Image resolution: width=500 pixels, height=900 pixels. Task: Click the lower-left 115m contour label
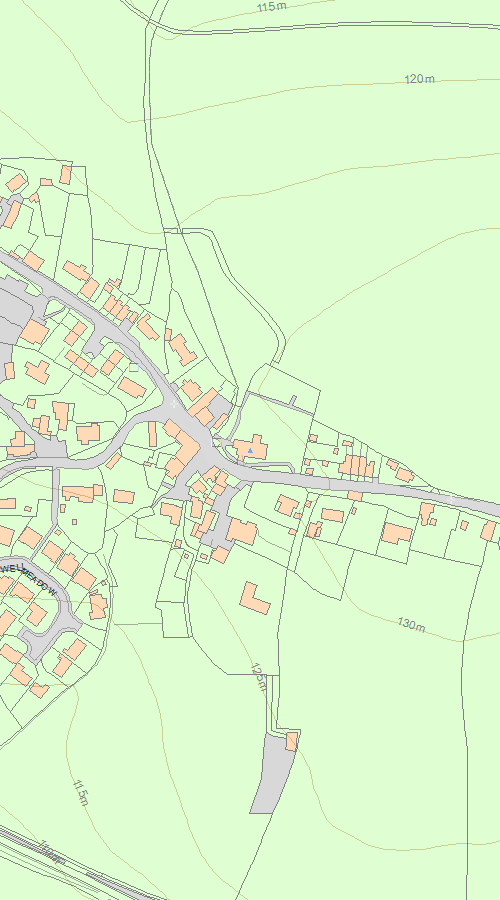click(x=81, y=793)
